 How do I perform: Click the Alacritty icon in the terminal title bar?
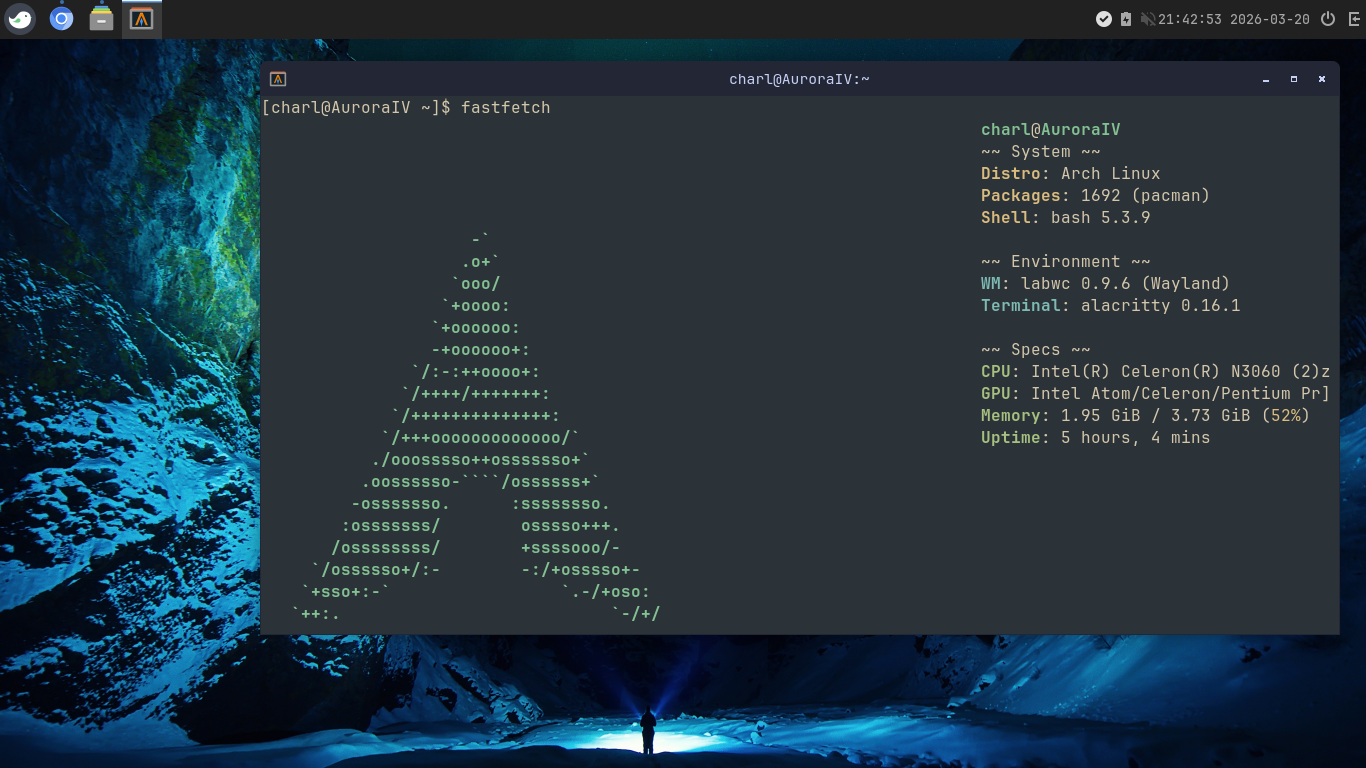tap(277, 78)
